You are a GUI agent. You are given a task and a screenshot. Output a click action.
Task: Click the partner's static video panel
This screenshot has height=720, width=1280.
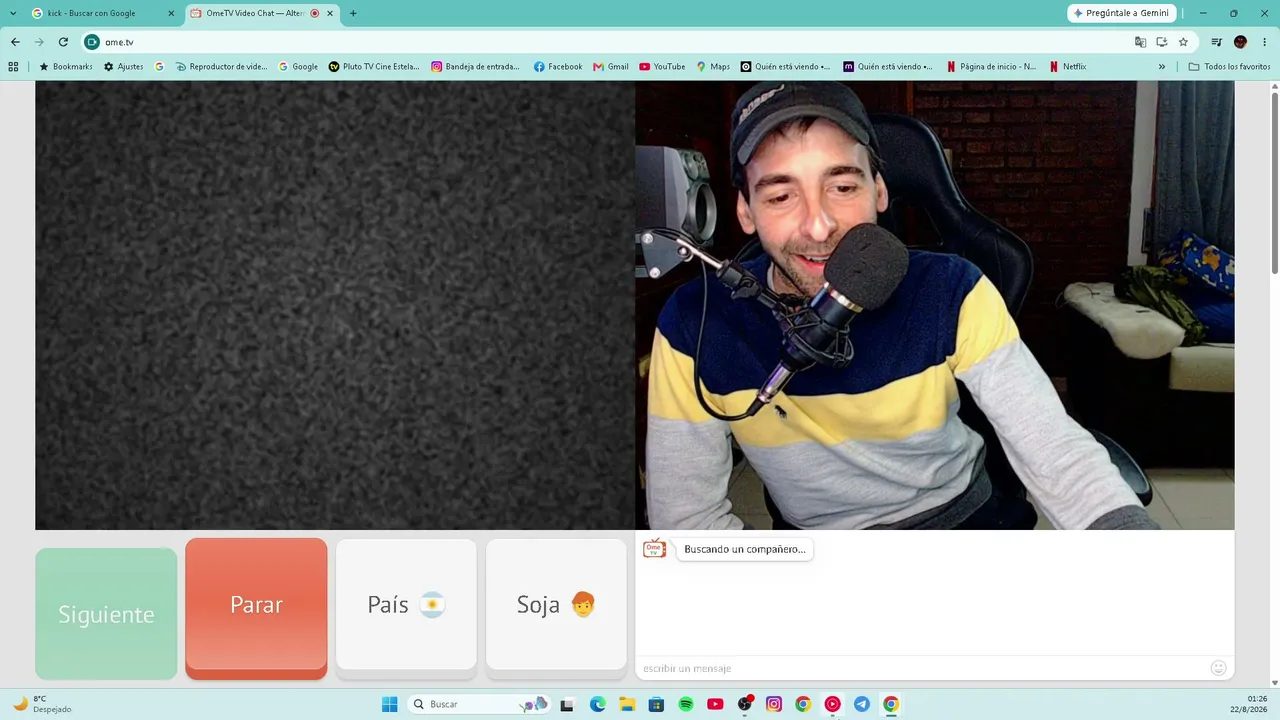click(335, 305)
